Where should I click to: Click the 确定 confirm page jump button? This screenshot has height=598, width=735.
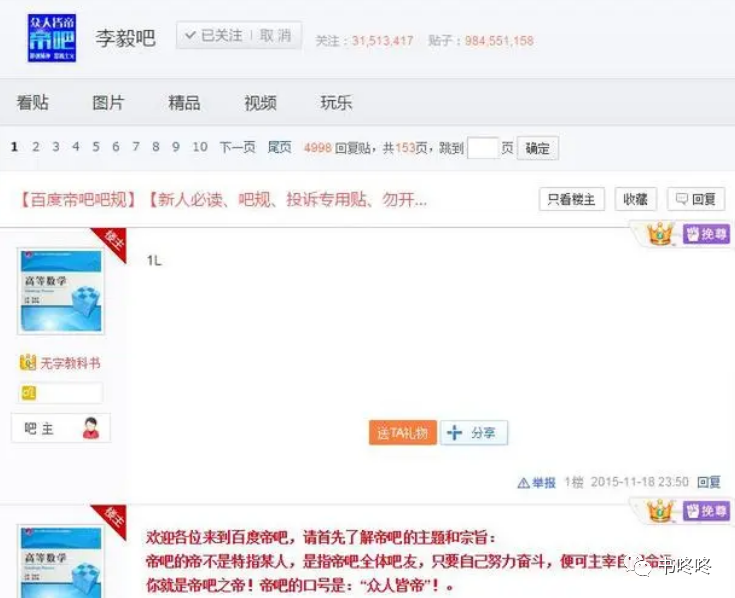coord(538,149)
